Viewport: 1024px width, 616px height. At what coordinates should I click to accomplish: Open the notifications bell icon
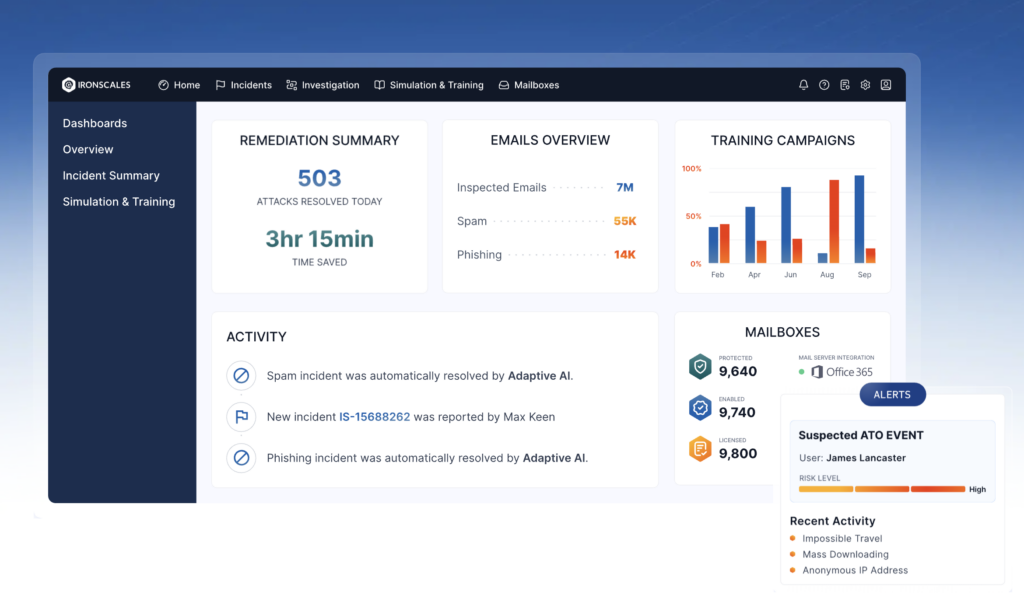click(x=803, y=85)
